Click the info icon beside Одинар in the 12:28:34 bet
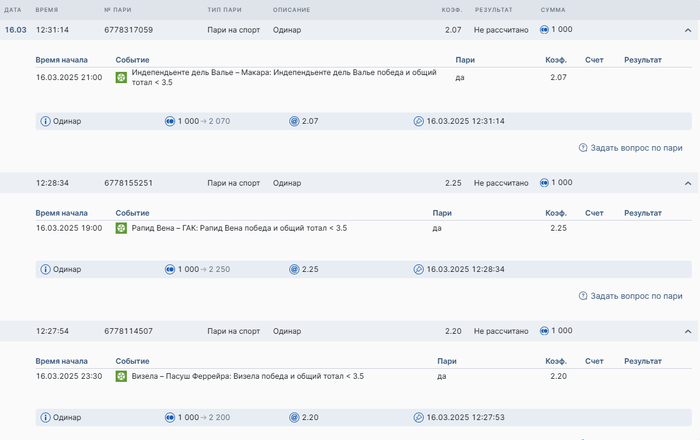The image size is (700, 440). pyautogui.click(x=45, y=269)
